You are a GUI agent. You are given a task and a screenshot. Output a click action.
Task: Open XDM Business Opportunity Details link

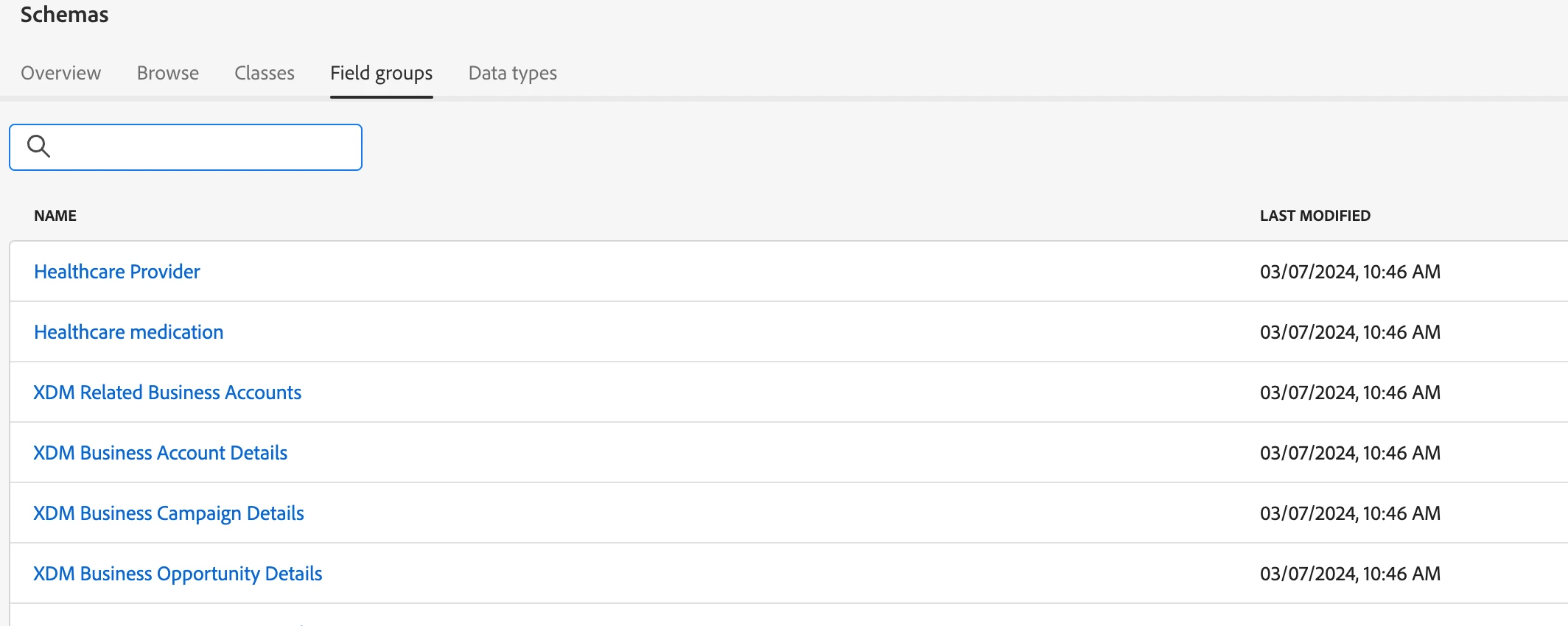coord(178,574)
